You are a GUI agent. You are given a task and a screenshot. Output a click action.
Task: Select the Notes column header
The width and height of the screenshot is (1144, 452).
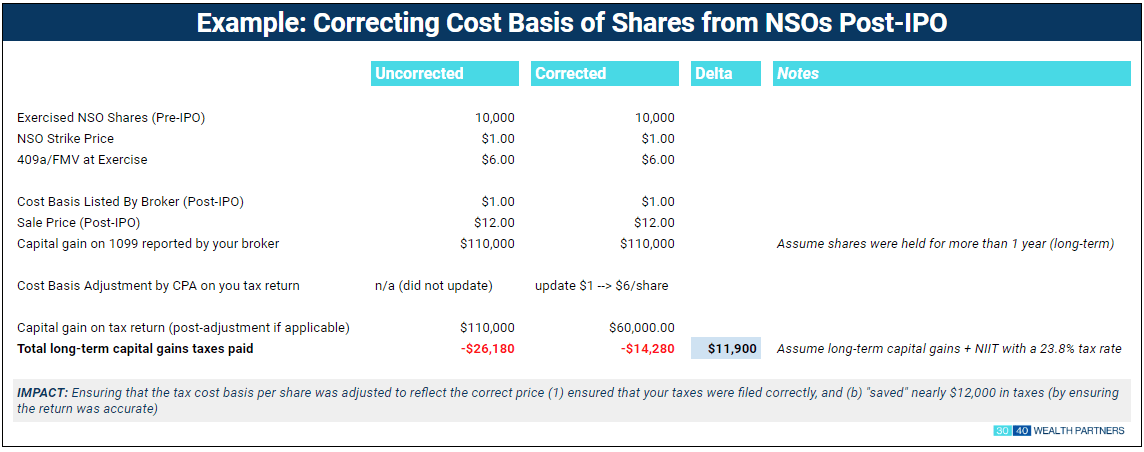[951, 74]
